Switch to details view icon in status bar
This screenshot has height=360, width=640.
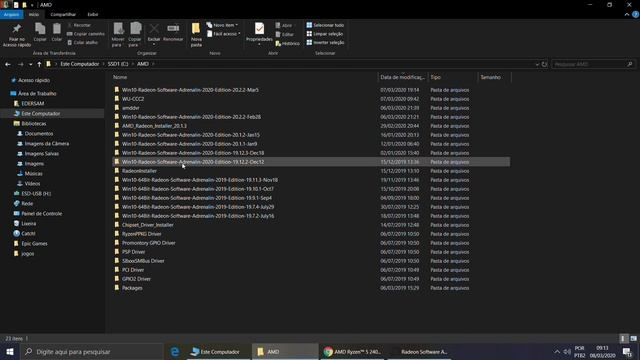point(623,338)
